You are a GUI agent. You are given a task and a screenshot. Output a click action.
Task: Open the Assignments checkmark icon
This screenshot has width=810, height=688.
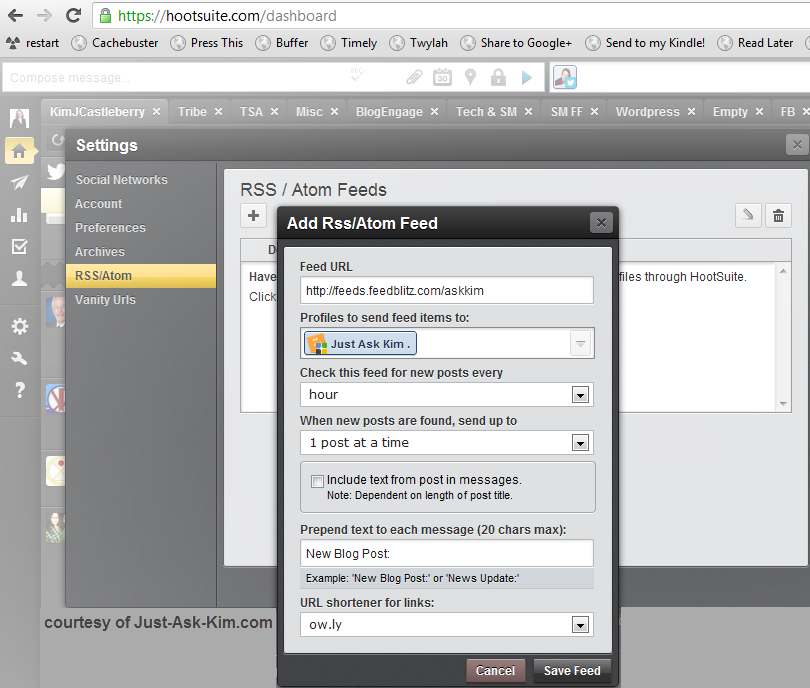(19, 247)
